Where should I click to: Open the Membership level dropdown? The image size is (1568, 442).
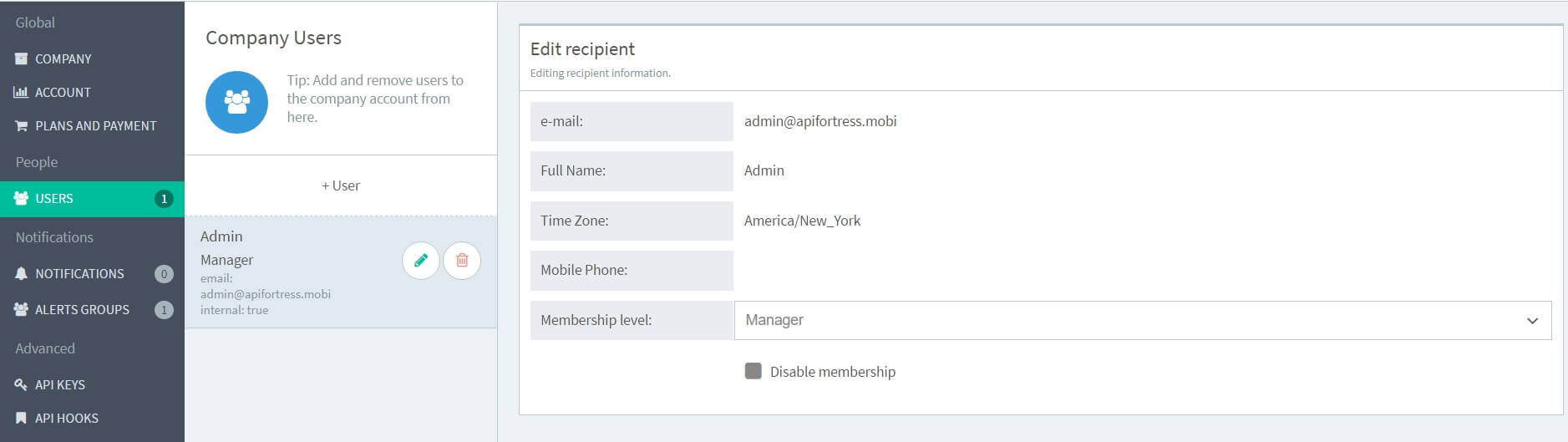(x=1141, y=321)
